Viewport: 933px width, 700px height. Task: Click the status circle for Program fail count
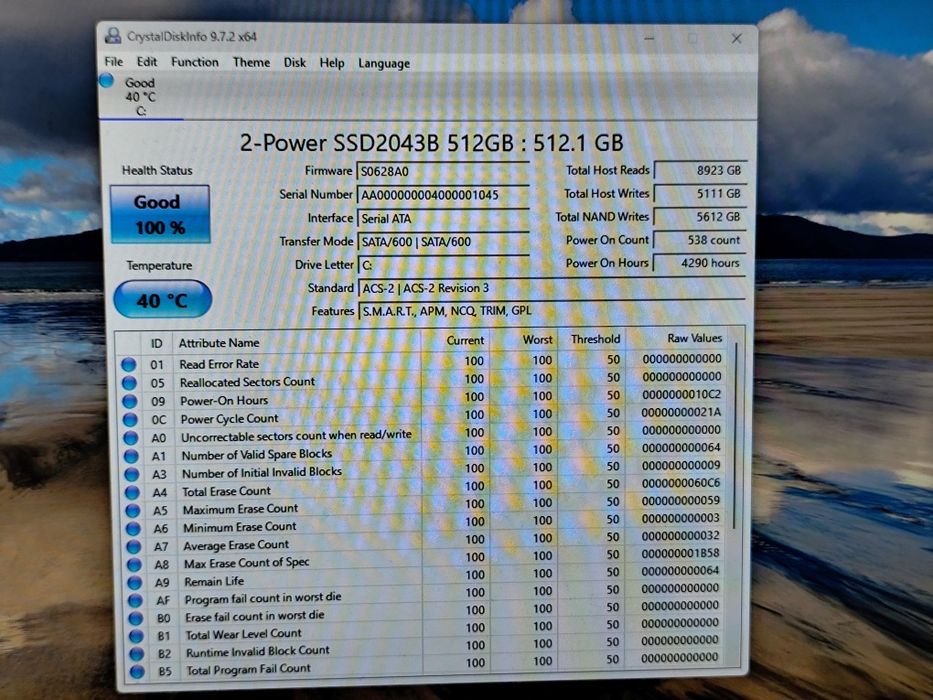coord(136,600)
